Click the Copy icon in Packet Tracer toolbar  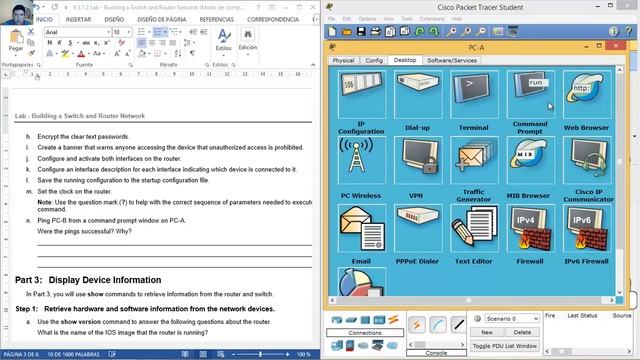[390, 31]
